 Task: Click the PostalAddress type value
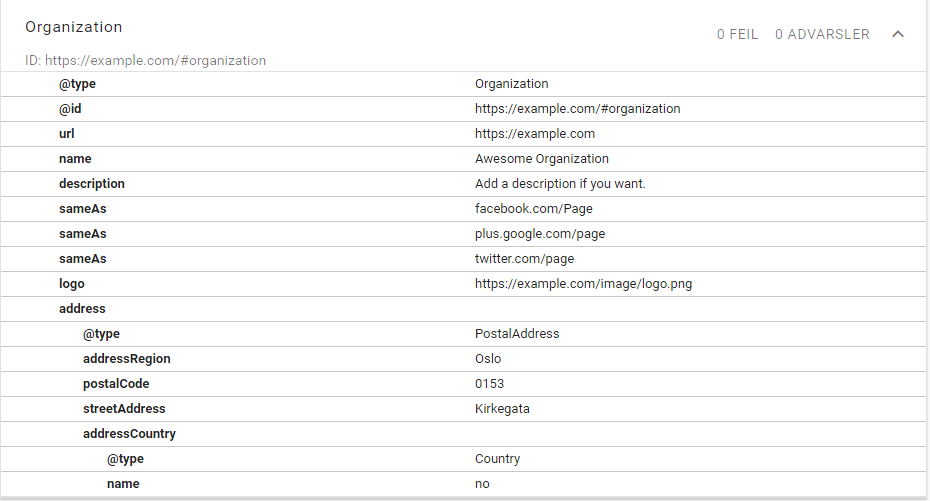[517, 334]
